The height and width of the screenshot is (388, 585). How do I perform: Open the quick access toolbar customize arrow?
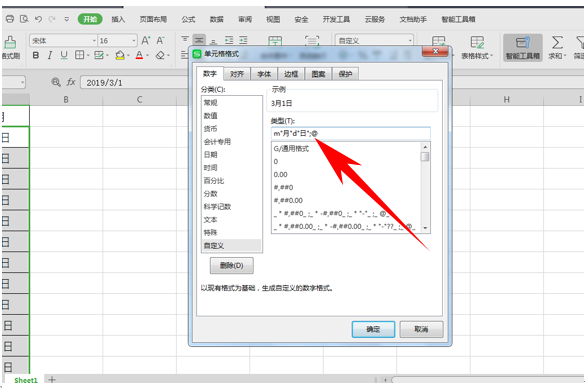coord(66,19)
